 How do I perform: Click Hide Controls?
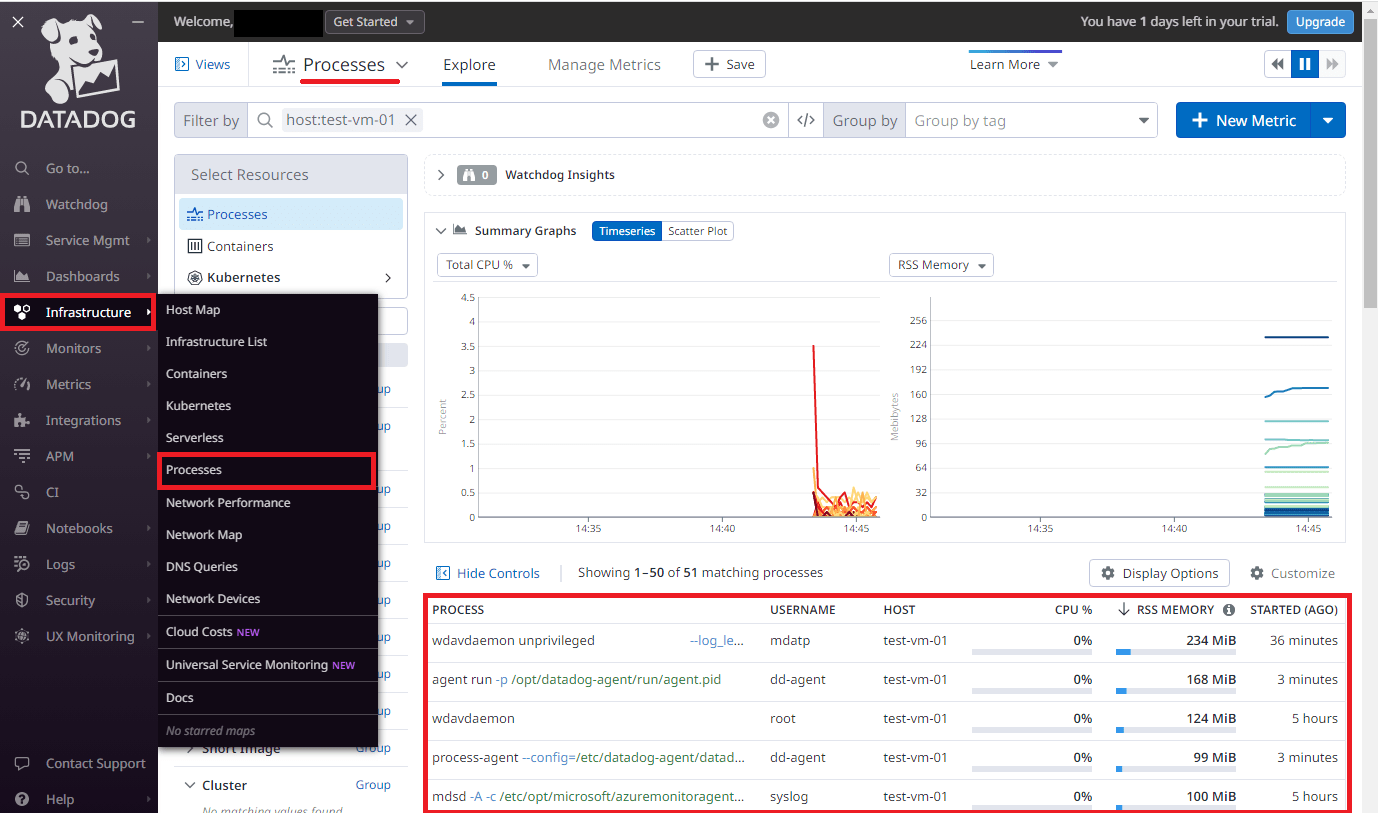488,573
